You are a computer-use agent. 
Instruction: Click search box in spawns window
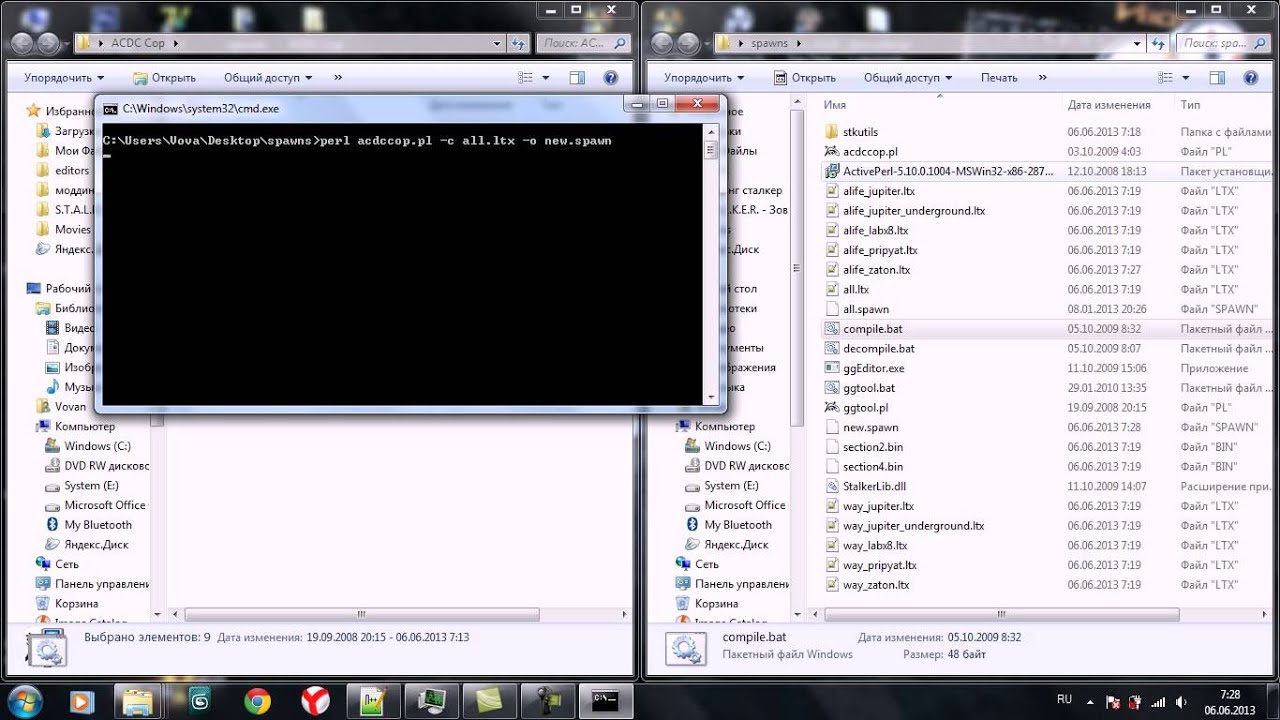coord(1224,44)
